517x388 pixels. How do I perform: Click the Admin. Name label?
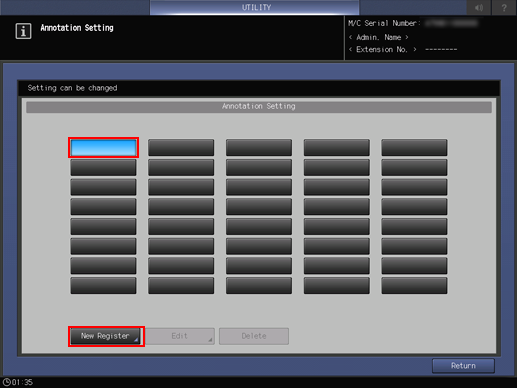point(379,37)
